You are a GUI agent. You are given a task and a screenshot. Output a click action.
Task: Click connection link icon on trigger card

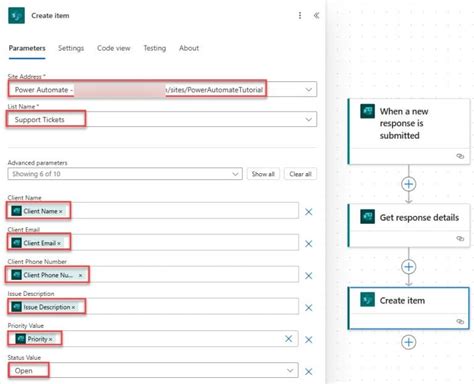(x=460, y=156)
